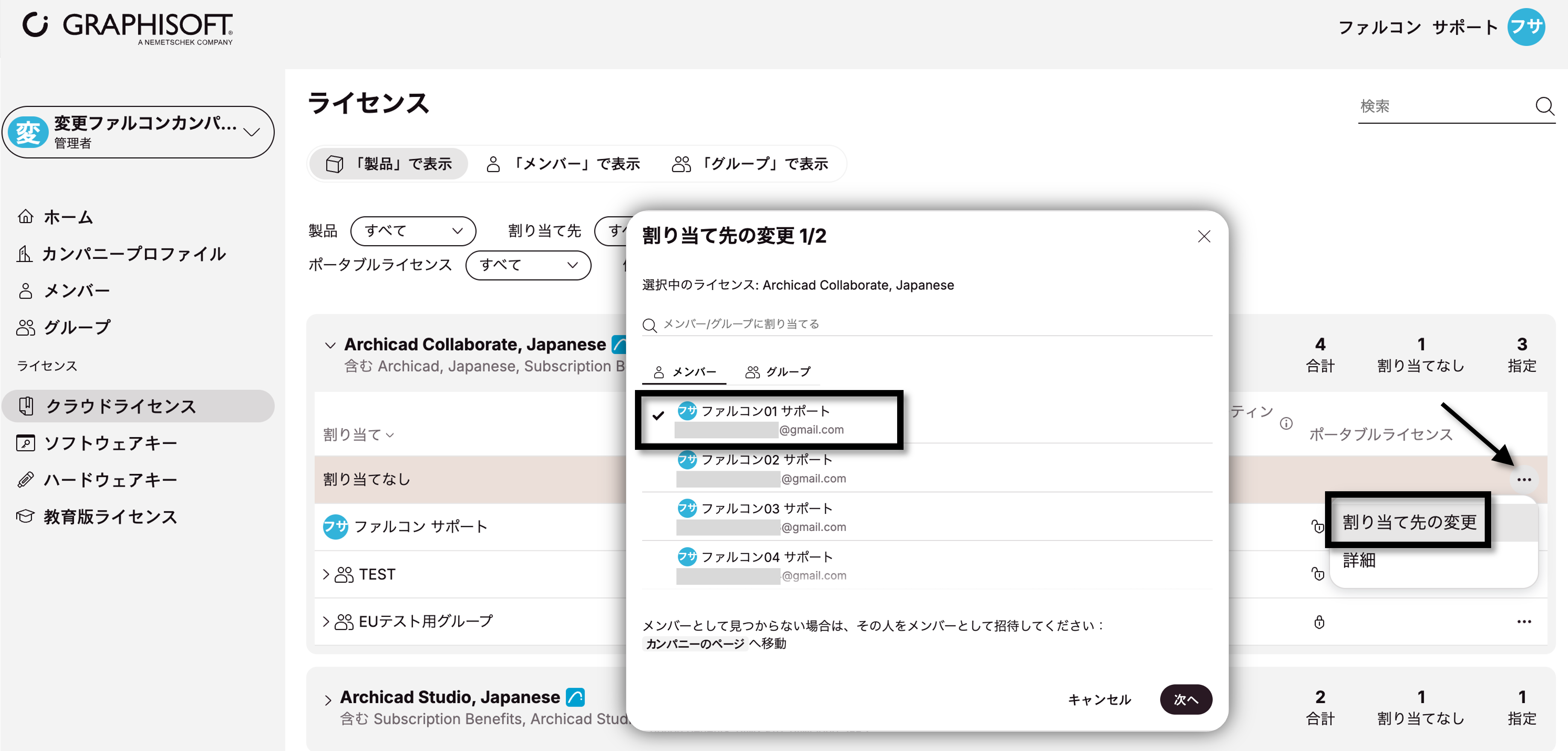Select member ファルコン01 サポート
This screenshot has width=1568, height=751.
coord(927,419)
